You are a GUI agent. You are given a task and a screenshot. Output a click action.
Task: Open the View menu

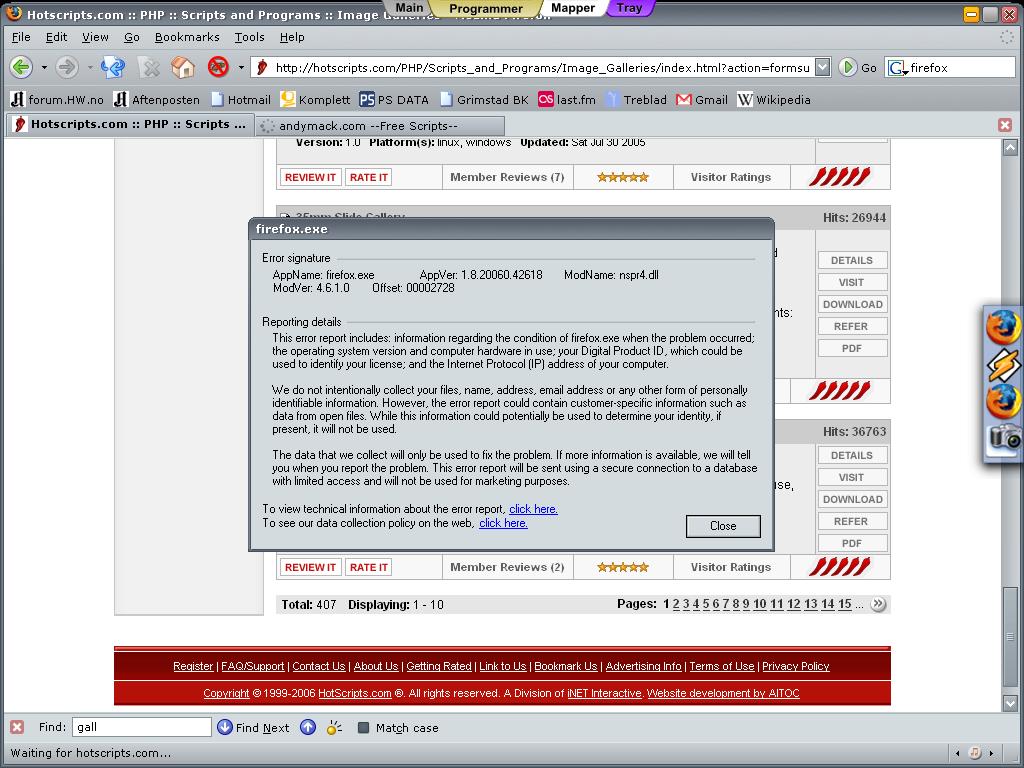95,37
